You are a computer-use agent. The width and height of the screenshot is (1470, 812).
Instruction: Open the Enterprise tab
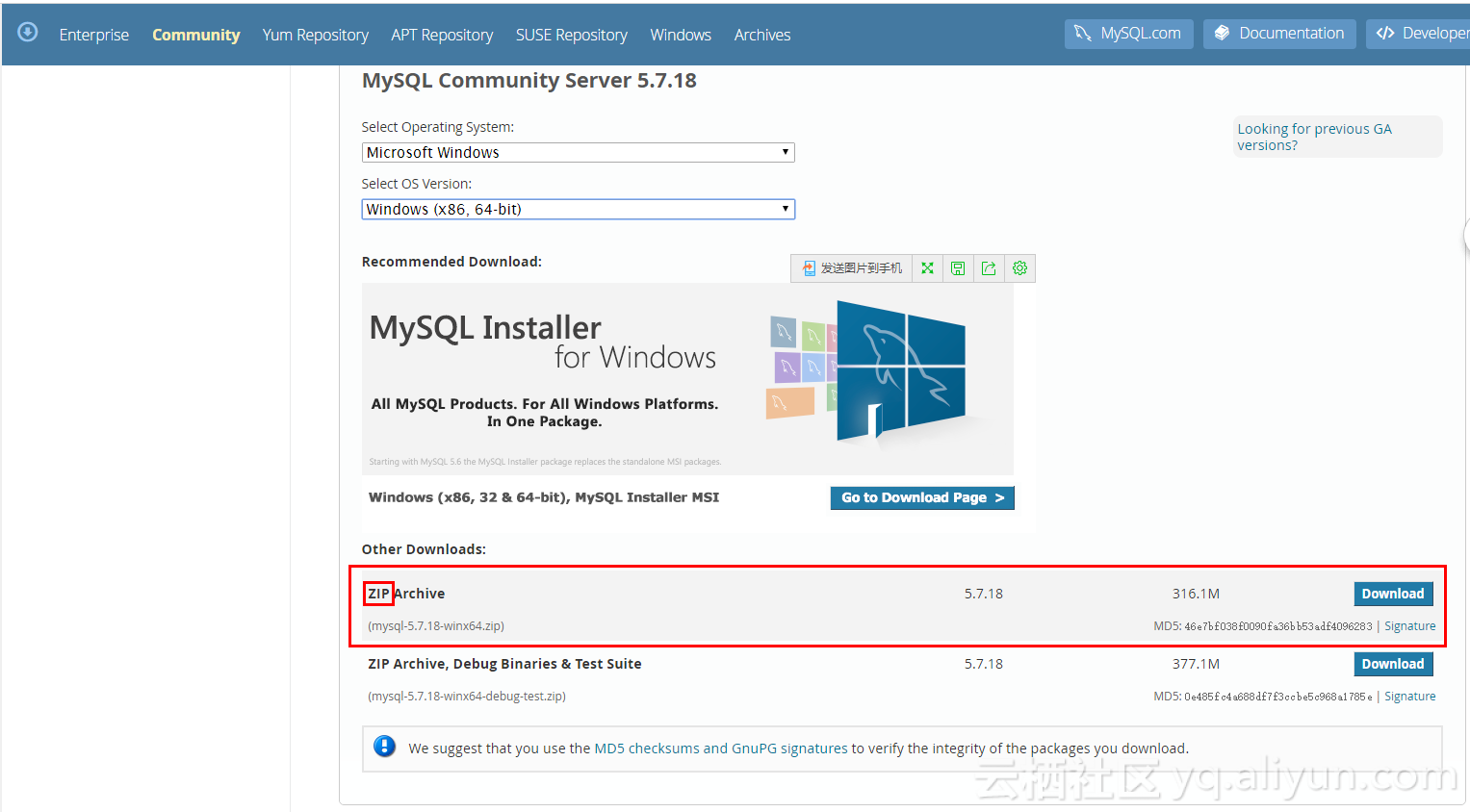(x=93, y=35)
